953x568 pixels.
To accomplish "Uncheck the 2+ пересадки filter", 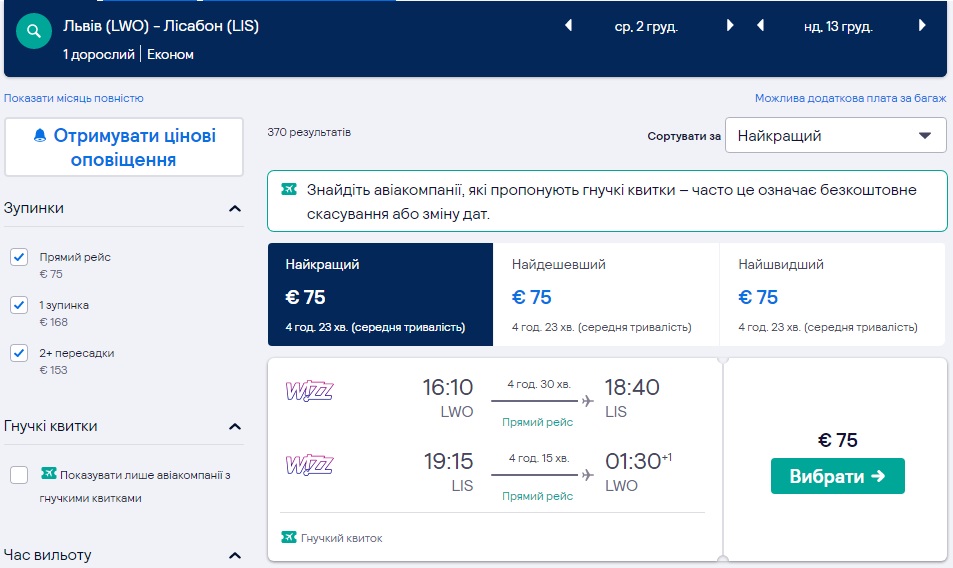I will coord(19,353).
